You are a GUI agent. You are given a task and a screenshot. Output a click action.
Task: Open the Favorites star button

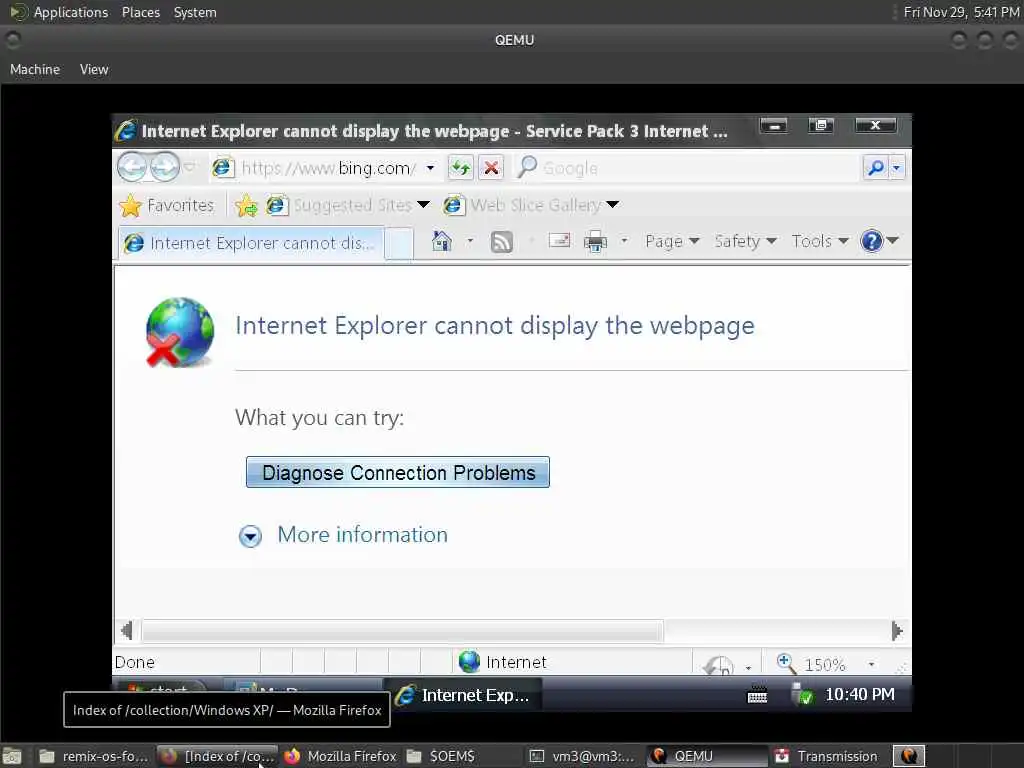(x=167, y=205)
